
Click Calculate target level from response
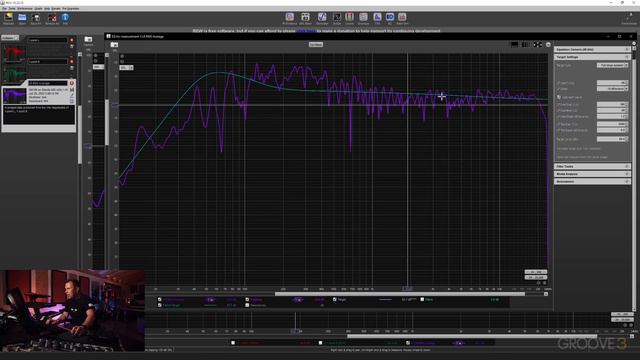pos(578,149)
